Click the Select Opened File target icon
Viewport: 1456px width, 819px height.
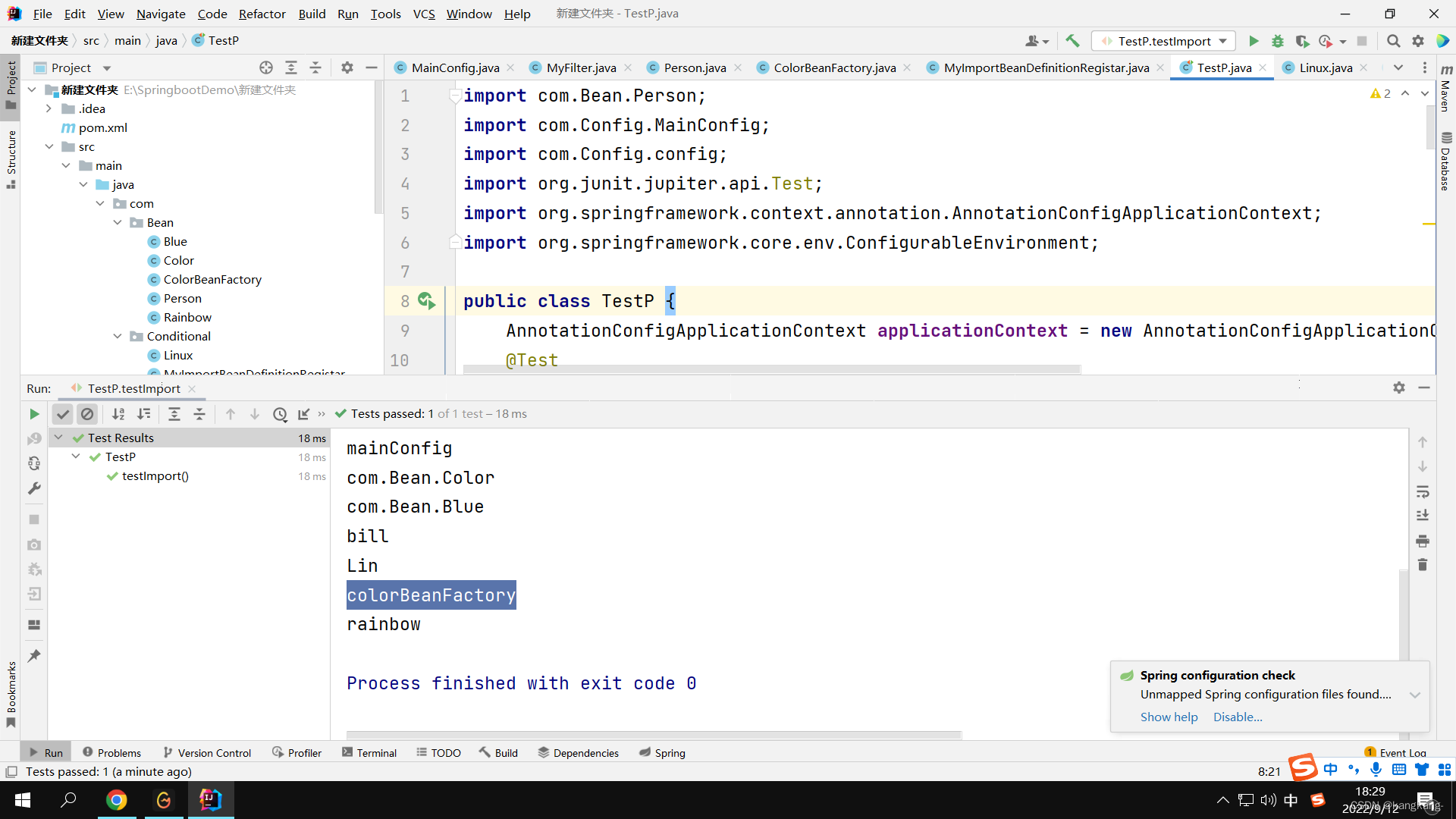point(266,67)
